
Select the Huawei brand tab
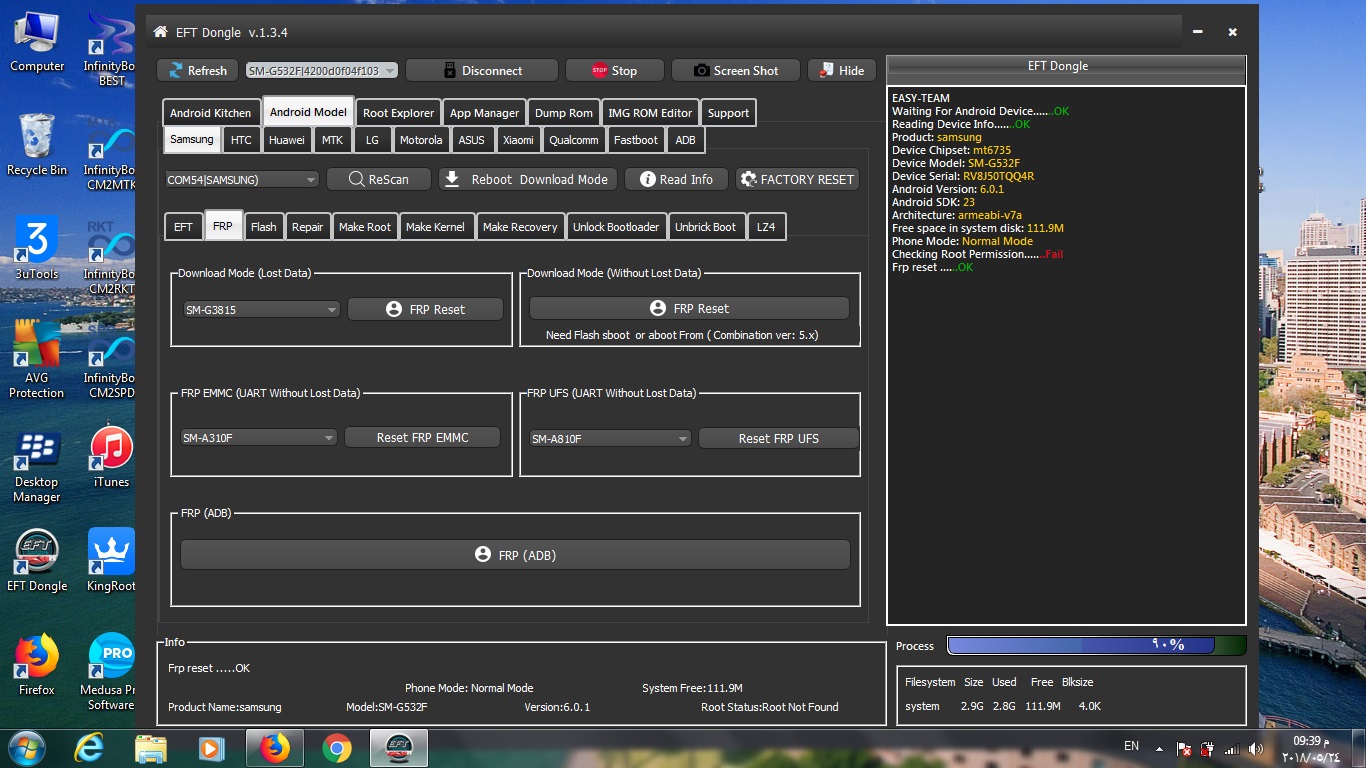tap(286, 140)
